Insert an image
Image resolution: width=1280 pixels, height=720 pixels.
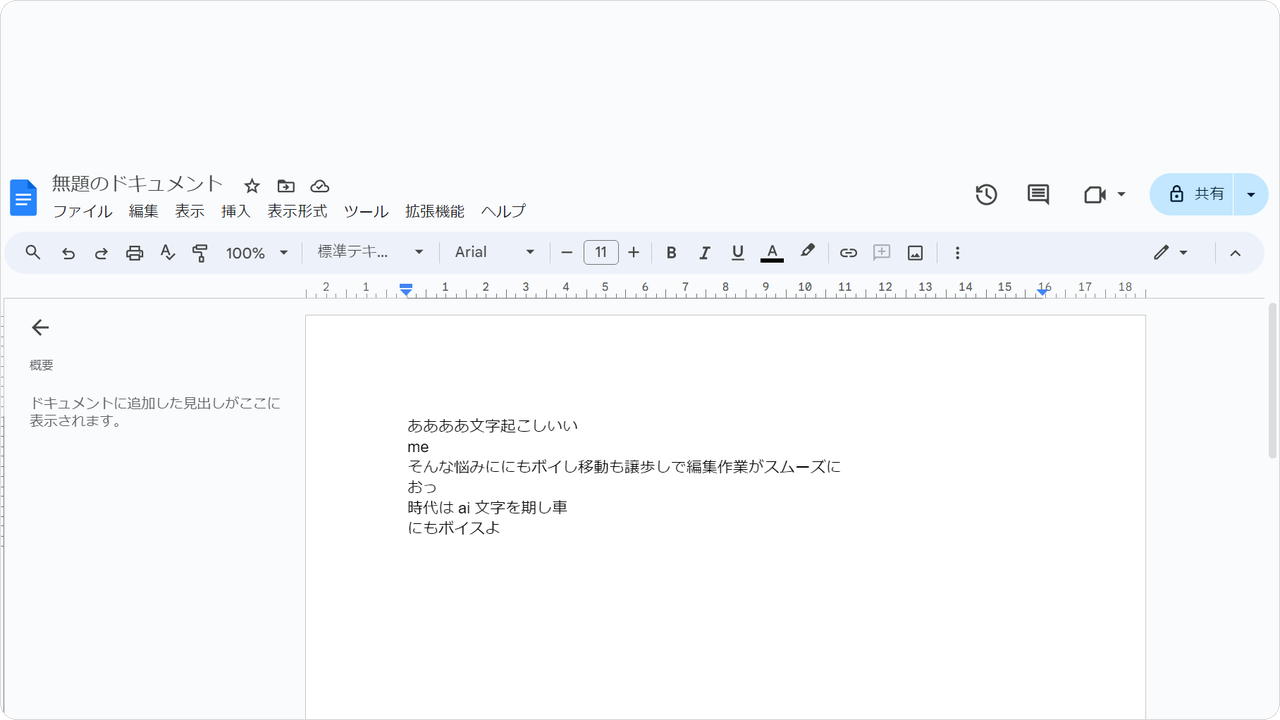[915, 253]
